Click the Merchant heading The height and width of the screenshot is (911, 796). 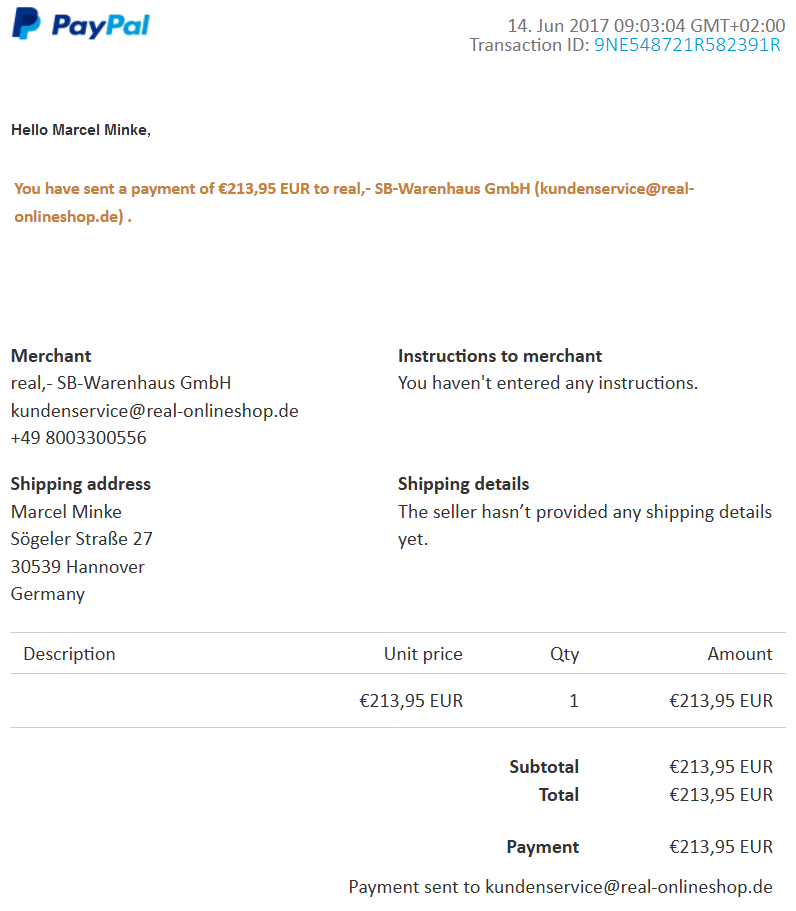point(51,356)
